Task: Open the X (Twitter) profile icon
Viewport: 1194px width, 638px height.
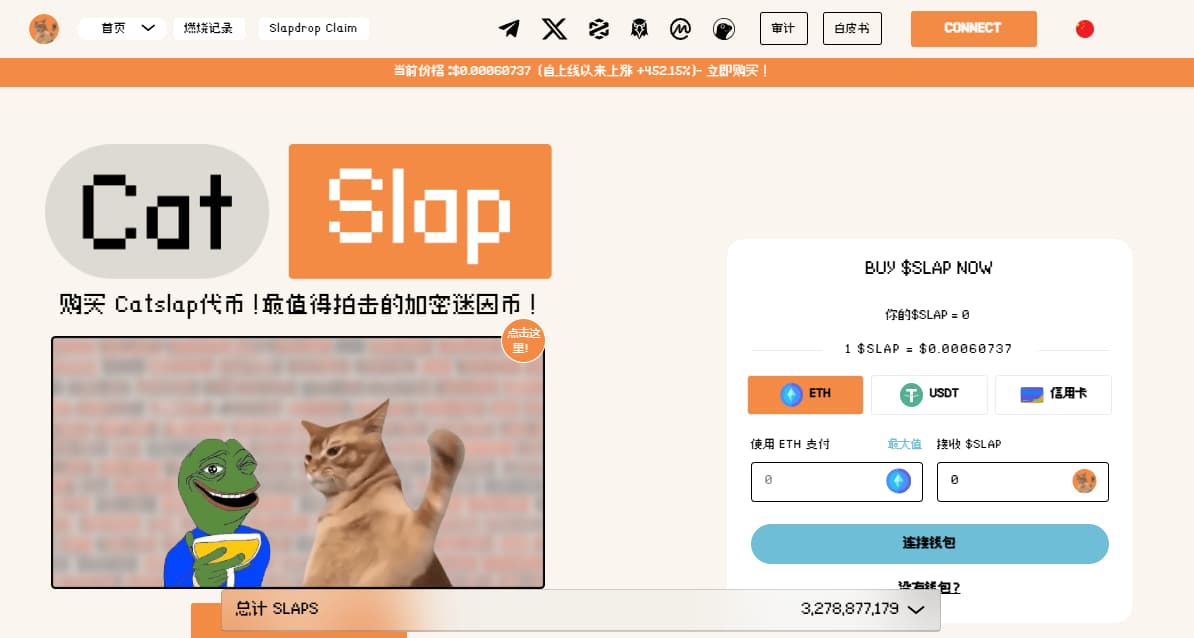Action: pos(554,29)
